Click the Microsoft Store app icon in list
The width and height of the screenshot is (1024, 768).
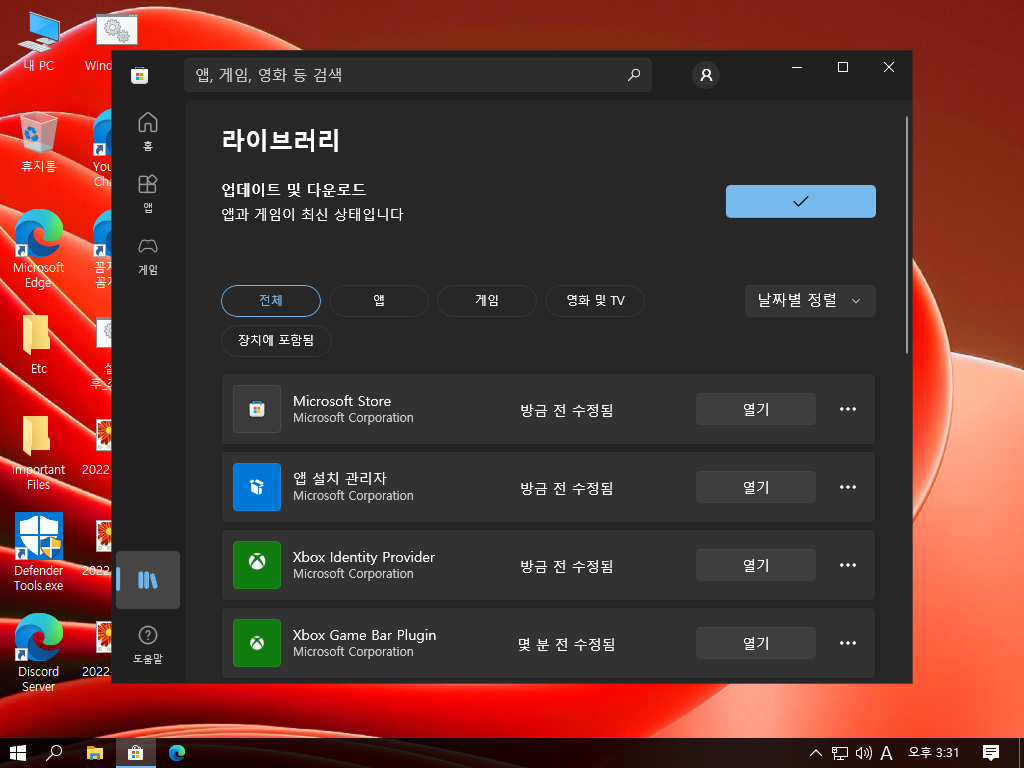click(x=257, y=409)
